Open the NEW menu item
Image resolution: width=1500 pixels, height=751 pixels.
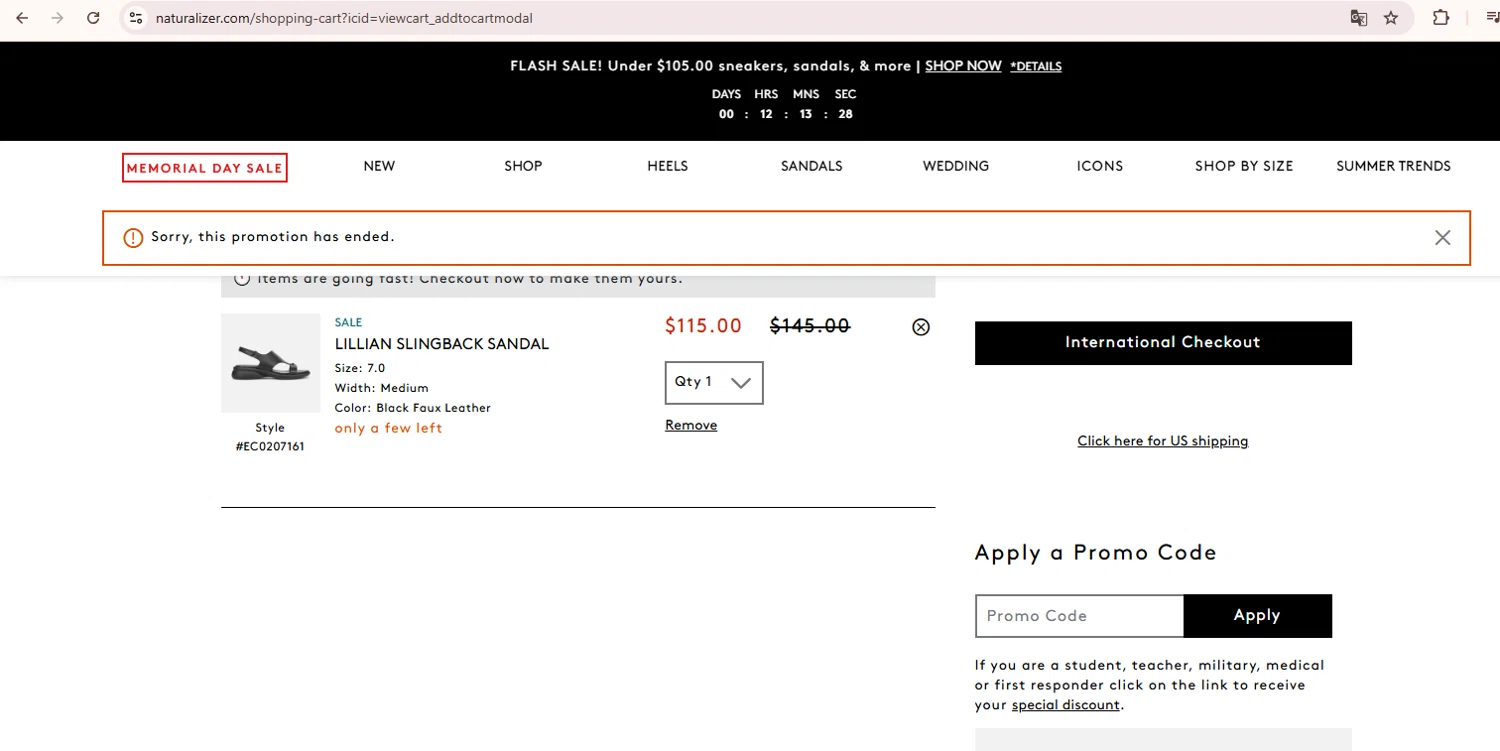[379, 166]
